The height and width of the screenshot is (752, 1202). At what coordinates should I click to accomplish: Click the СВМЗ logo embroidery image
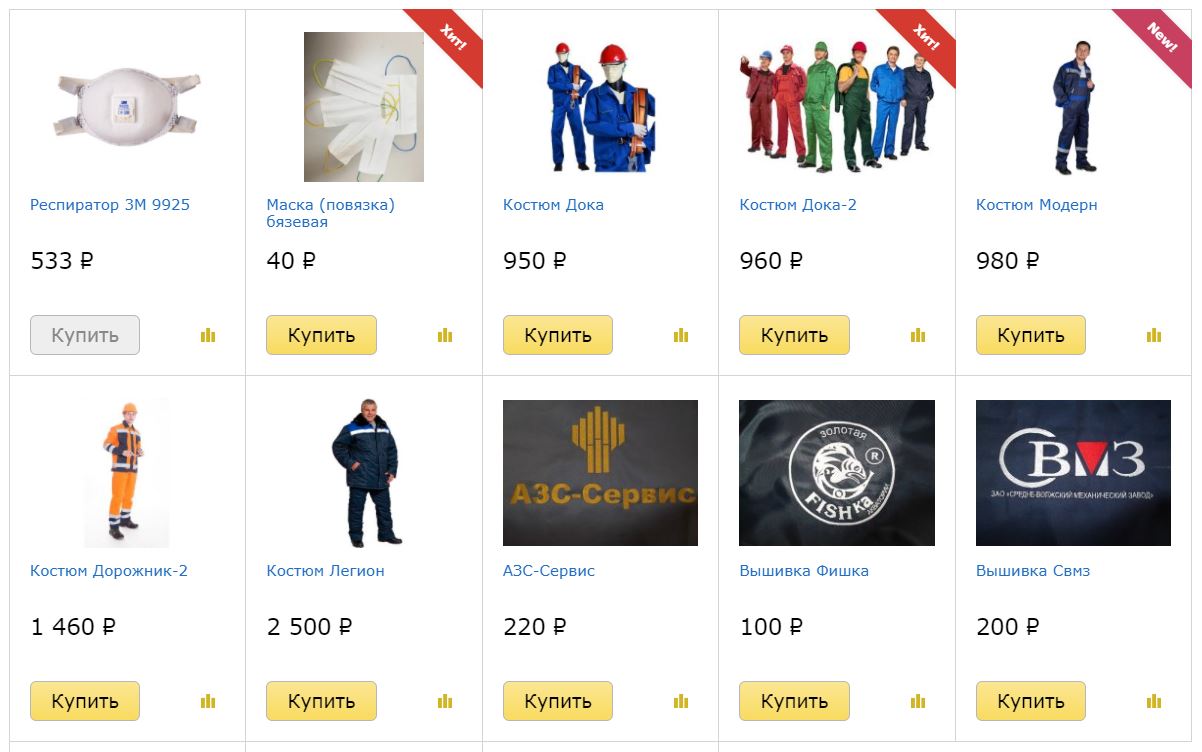tap(1073, 473)
